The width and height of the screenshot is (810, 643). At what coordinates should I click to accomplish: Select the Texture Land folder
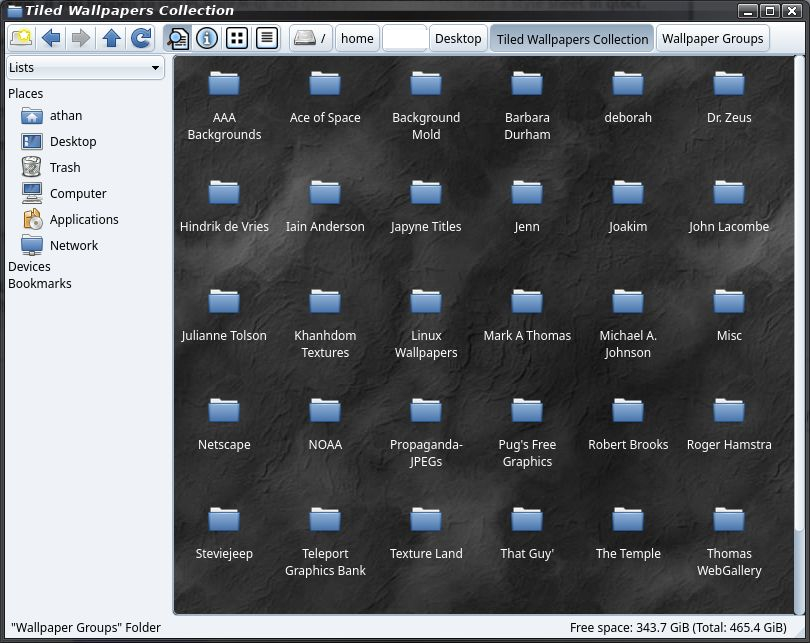426,532
